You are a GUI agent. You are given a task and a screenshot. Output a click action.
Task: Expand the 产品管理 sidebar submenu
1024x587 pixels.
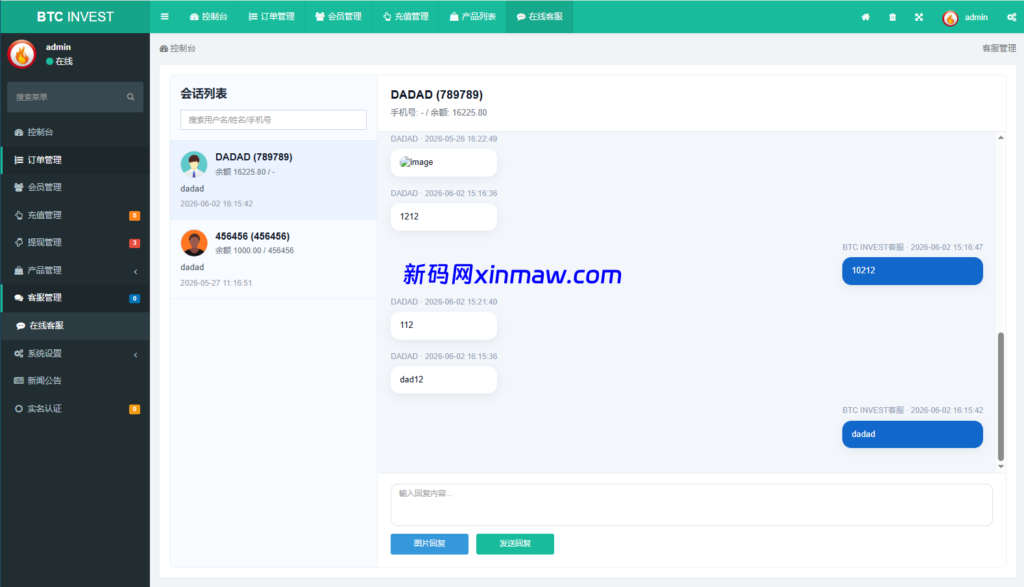coord(75,270)
